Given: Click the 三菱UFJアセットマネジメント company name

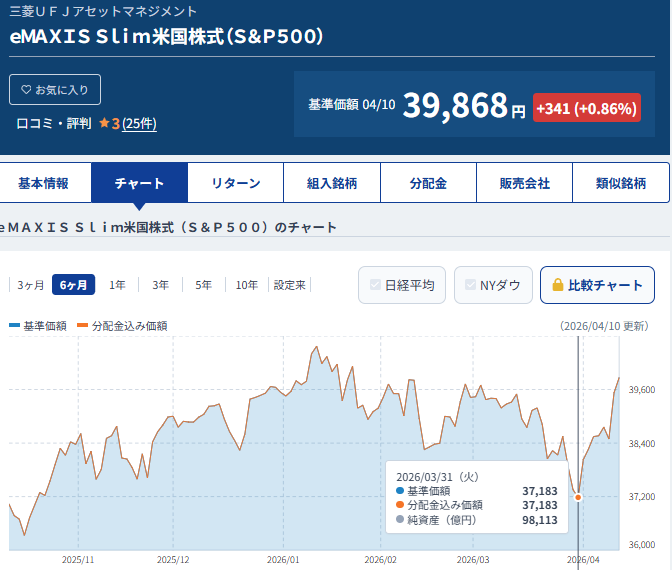Looking at the screenshot, I should (103, 11).
